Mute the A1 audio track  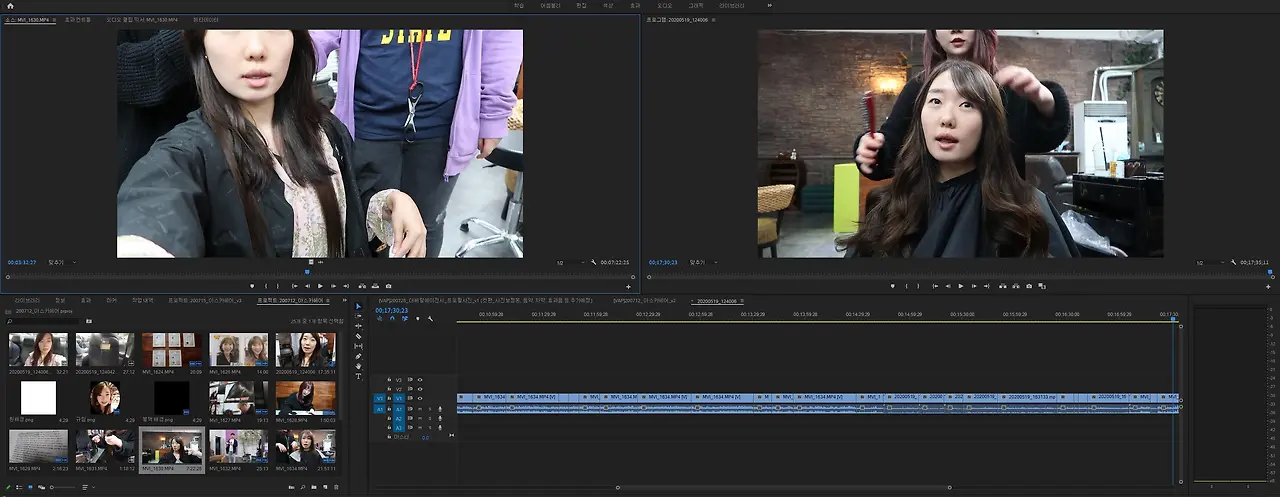click(x=420, y=408)
